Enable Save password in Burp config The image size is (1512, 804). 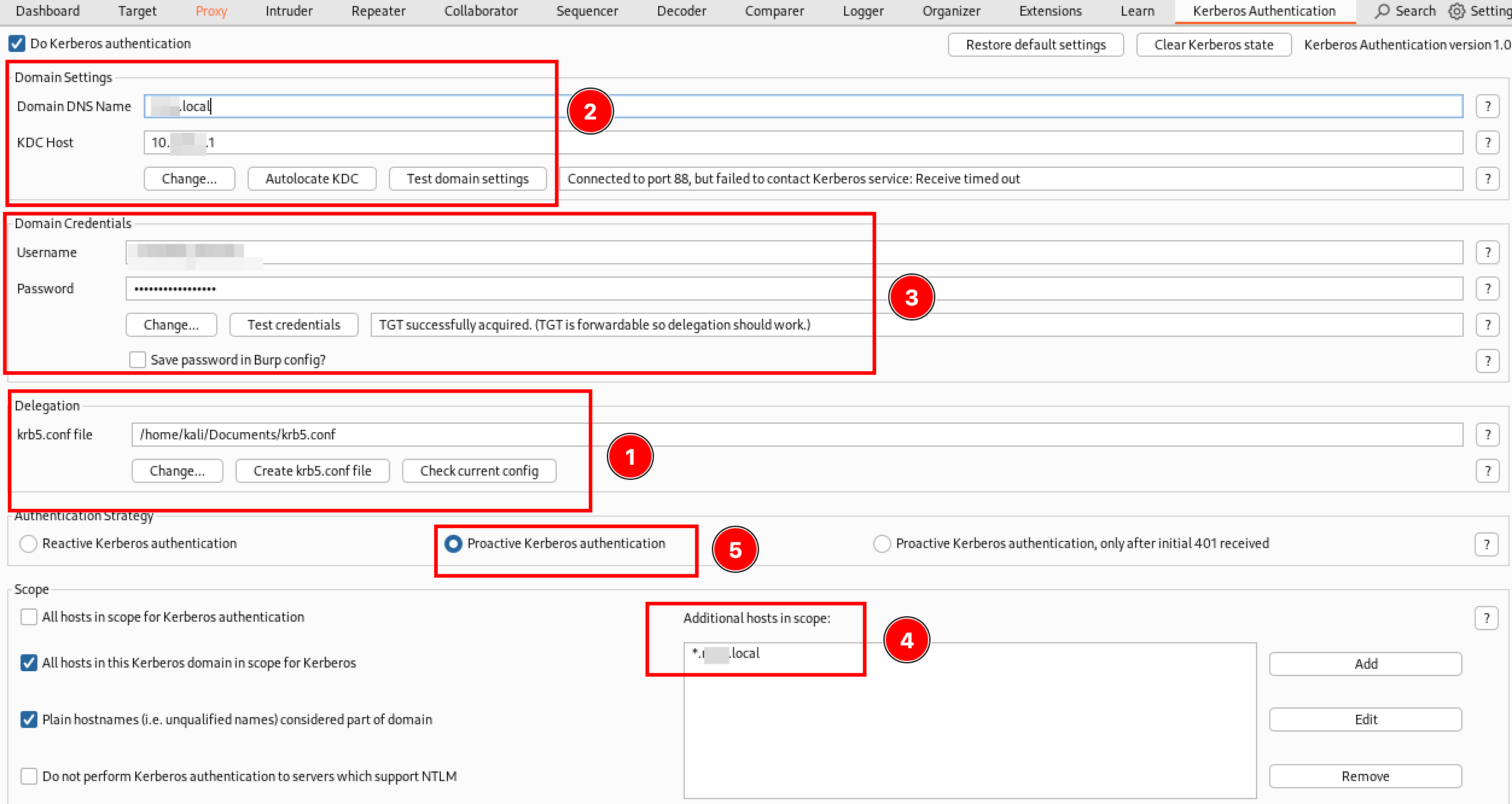[138, 360]
